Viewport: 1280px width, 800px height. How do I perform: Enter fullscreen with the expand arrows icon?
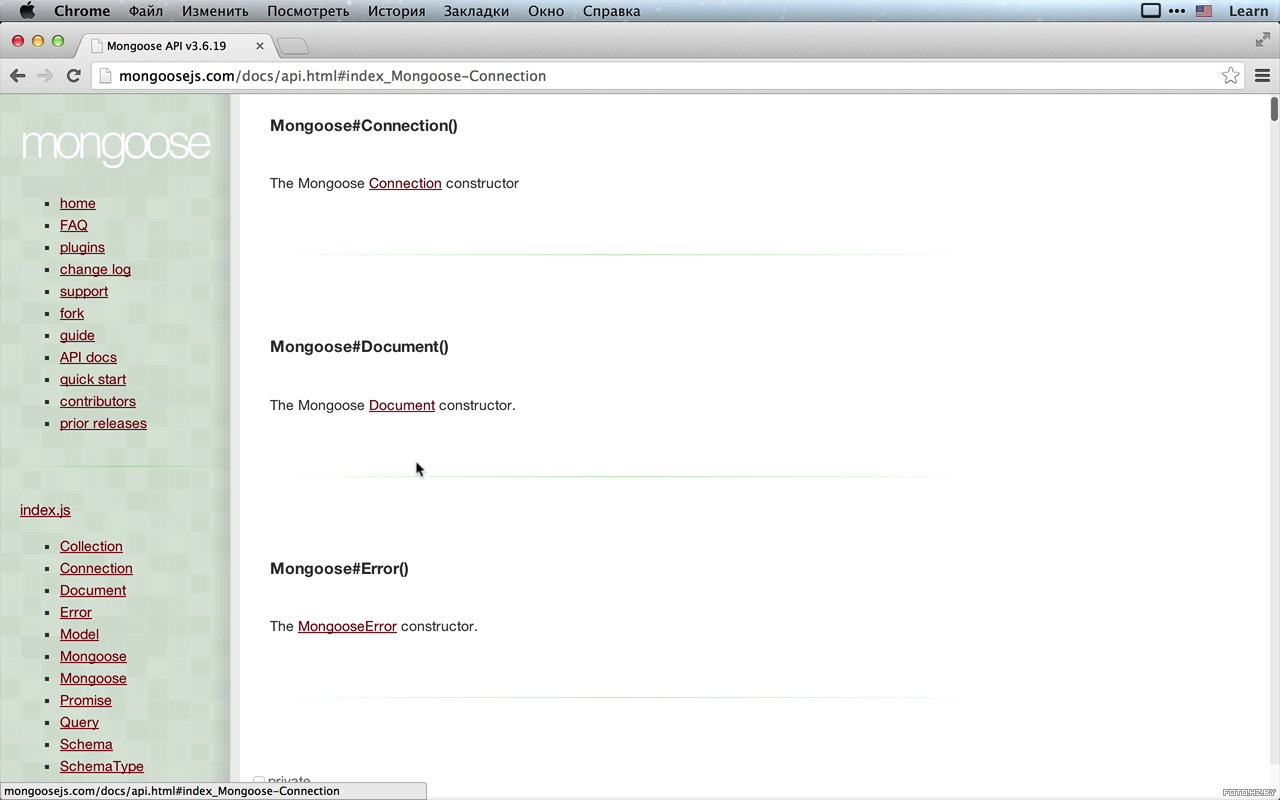click(x=1262, y=40)
